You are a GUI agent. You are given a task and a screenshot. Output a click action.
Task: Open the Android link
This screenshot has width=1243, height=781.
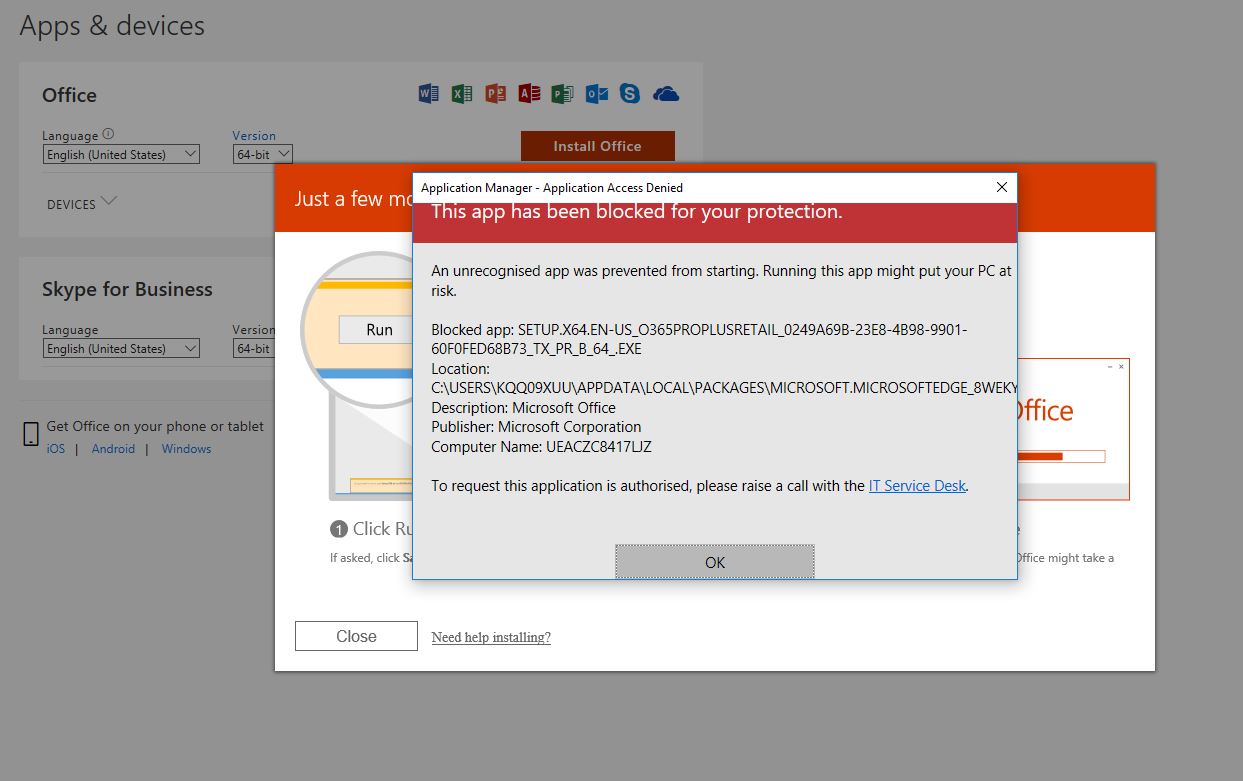[x=113, y=449]
